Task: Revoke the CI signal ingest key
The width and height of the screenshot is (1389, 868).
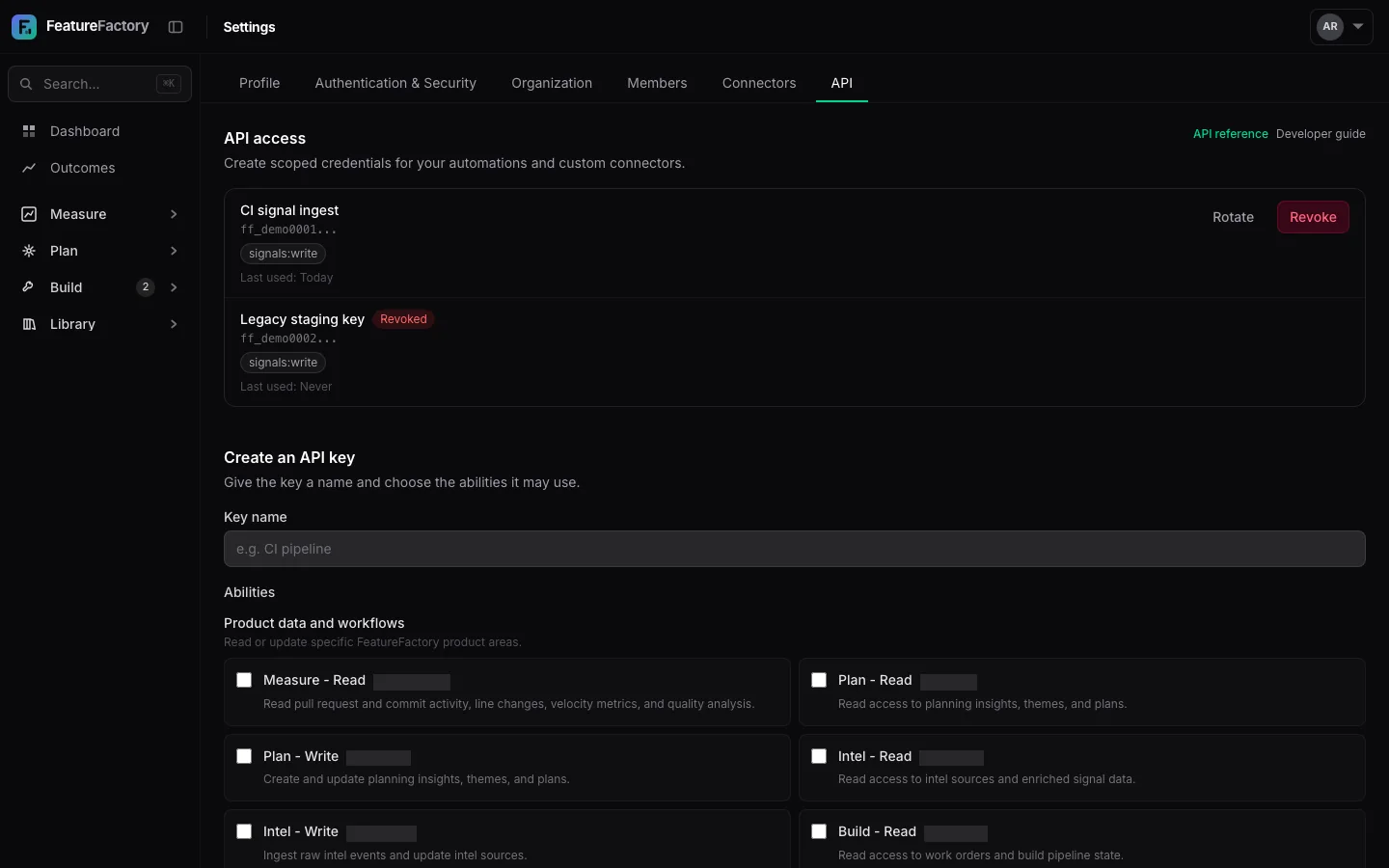Action: (1313, 217)
